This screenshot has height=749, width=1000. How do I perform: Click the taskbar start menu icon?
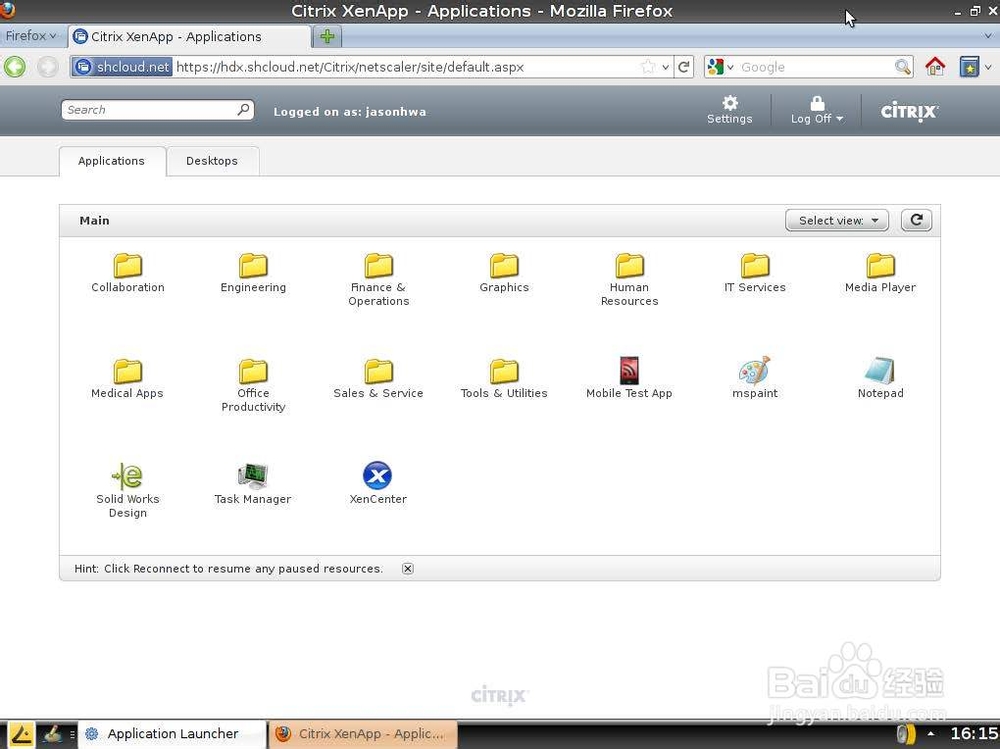pyautogui.click(x=20, y=734)
